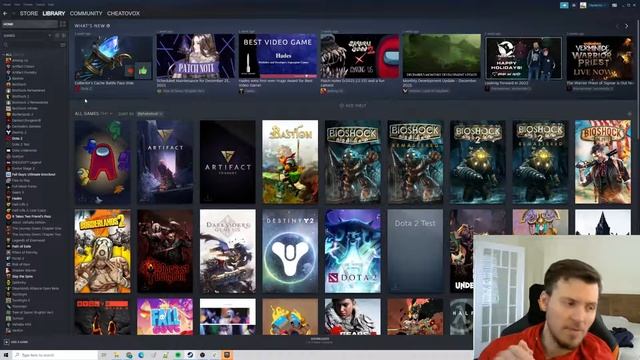Open the Dota 2 game tile
This screenshot has height=360, width=640.
(353, 251)
